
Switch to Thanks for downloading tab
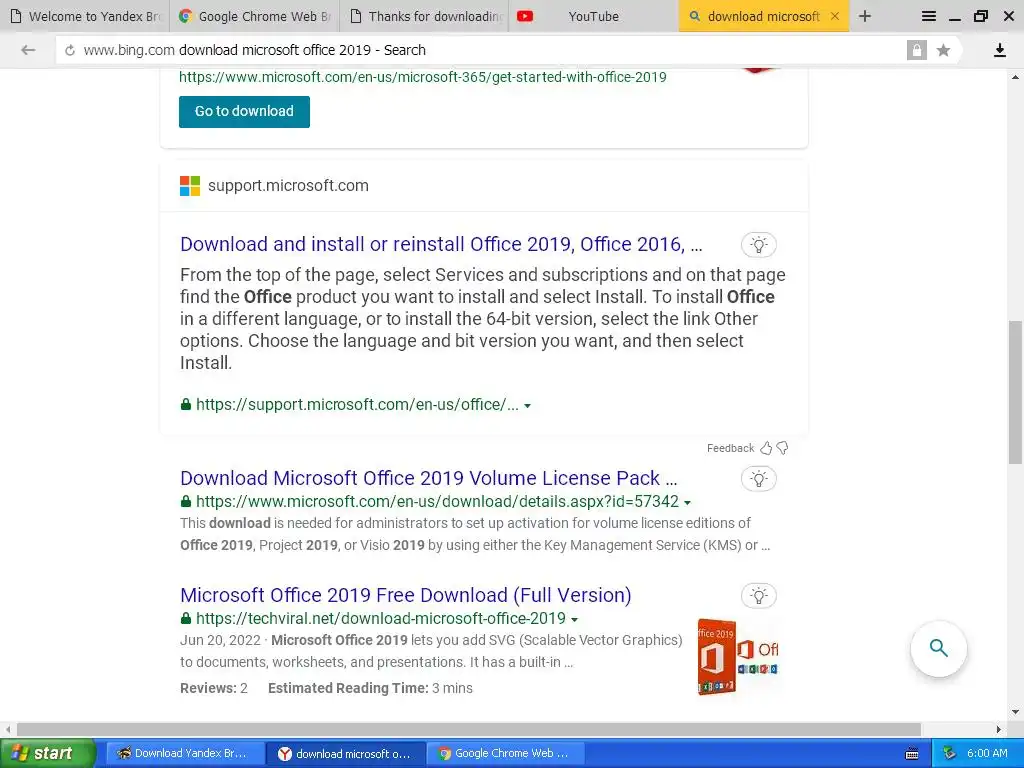424,16
